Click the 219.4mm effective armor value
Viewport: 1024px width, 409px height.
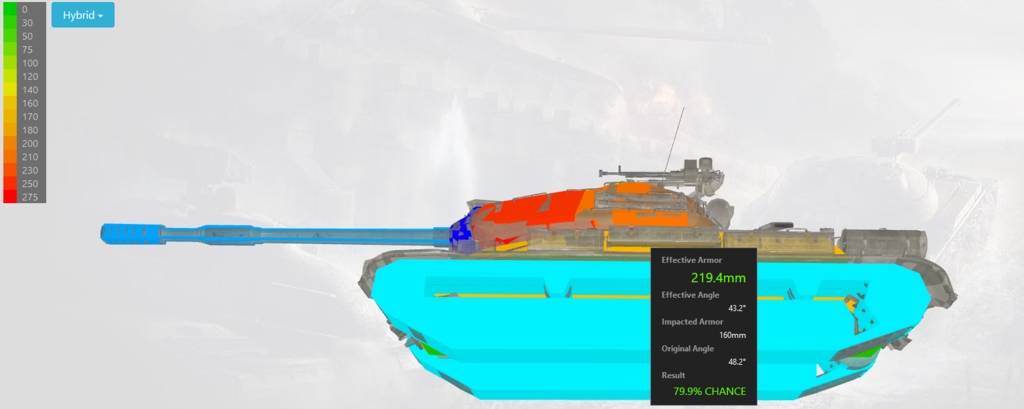click(x=718, y=278)
